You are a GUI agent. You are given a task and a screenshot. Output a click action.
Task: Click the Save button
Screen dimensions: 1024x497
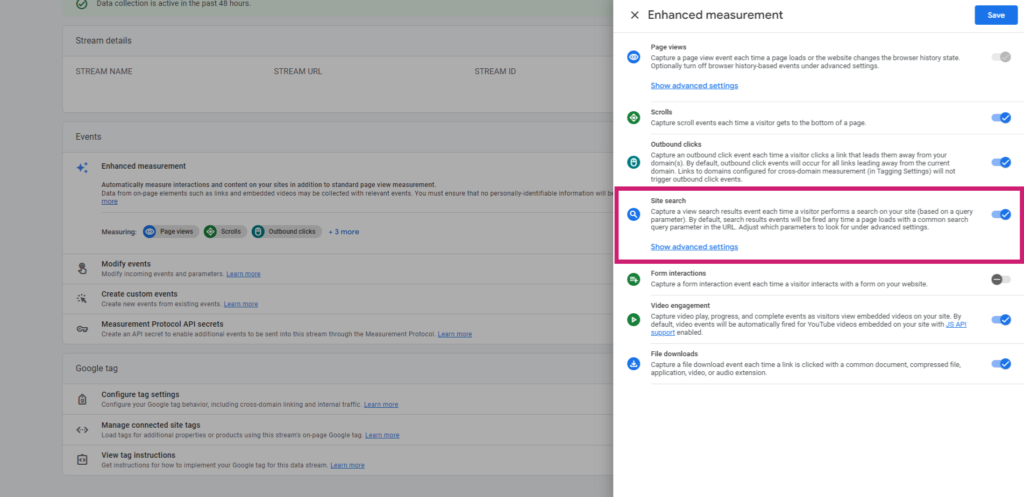pyautogui.click(x=995, y=15)
